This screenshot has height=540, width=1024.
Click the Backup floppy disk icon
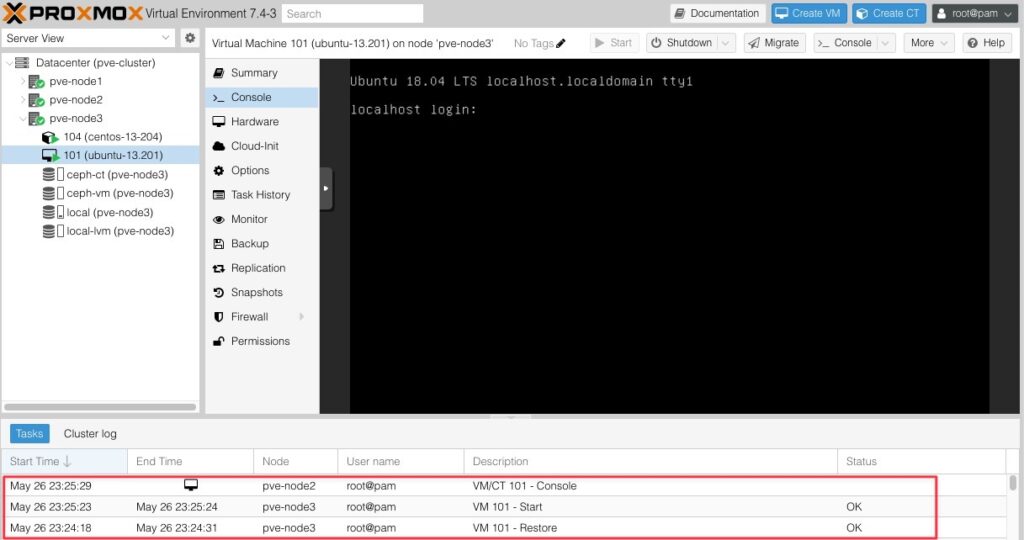click(x=219, y=244)
